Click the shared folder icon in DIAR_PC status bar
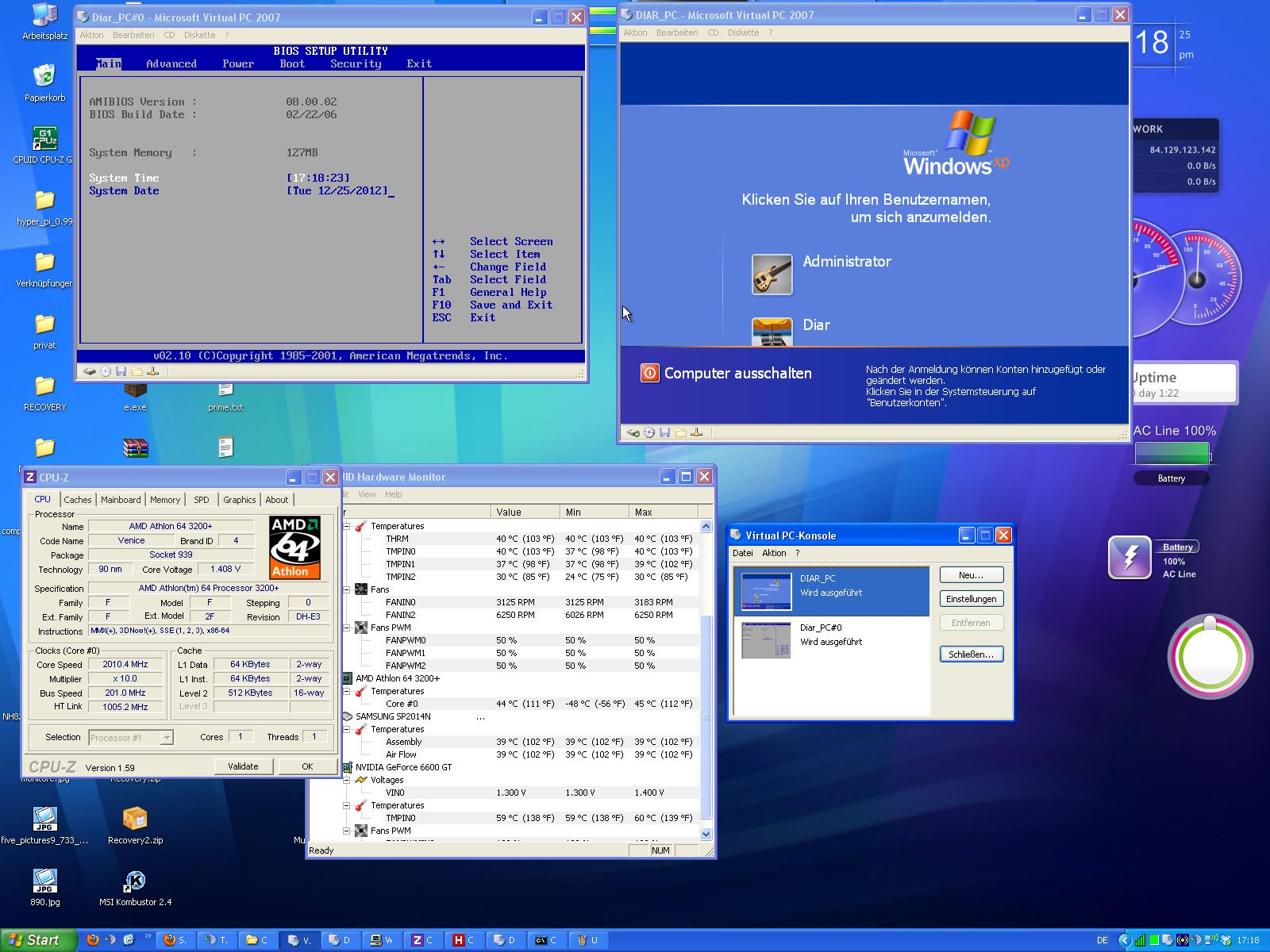This screenshot has width=1270, height=952. [680, 432]
